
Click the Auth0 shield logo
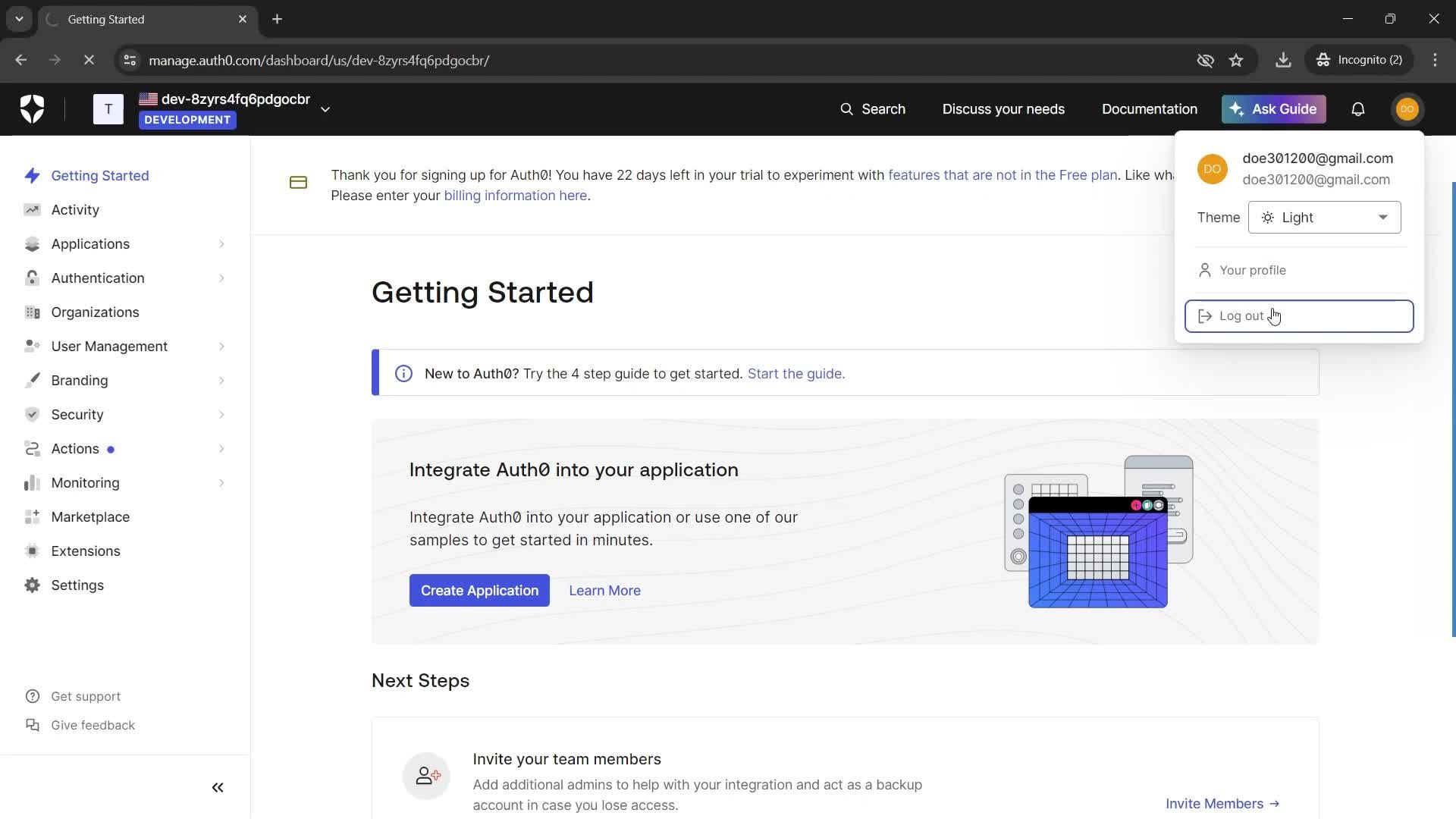coord(32,109)
